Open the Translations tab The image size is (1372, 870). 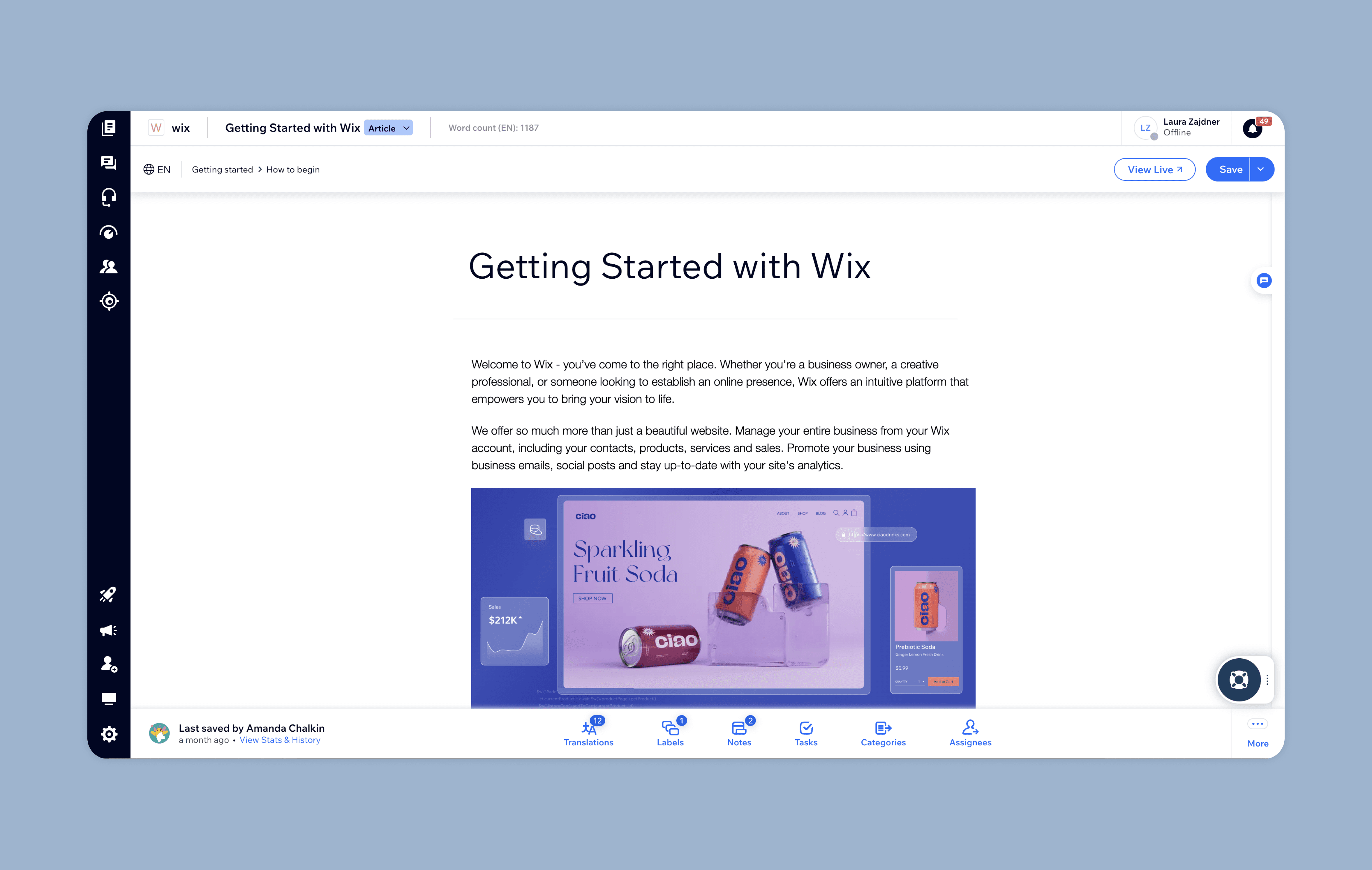pos(589,733)
